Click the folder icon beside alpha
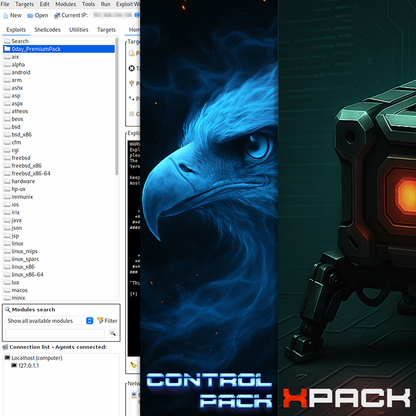 [7, 64]
